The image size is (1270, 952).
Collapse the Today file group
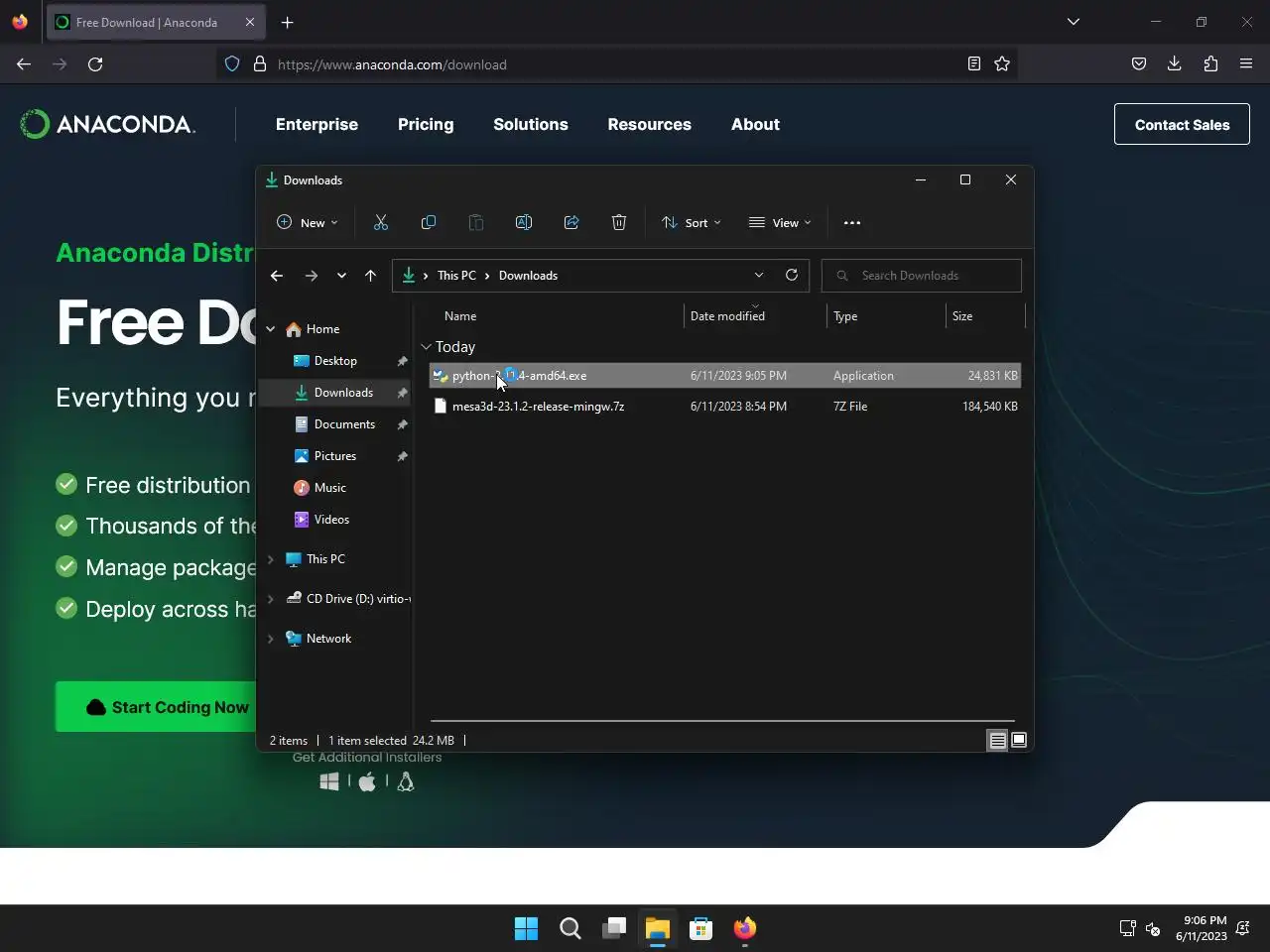tap(427, 347)
